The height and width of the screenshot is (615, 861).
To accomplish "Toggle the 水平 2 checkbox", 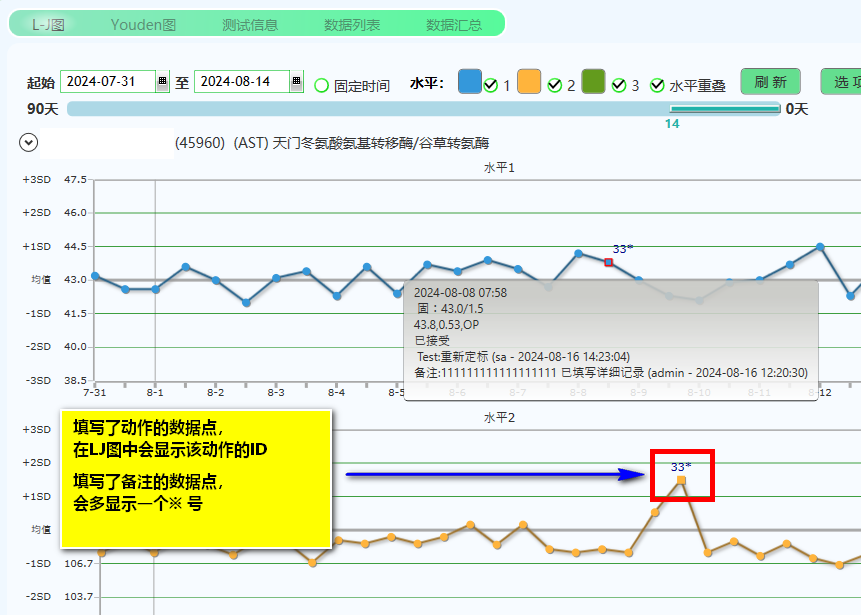I will coord(553,82).
